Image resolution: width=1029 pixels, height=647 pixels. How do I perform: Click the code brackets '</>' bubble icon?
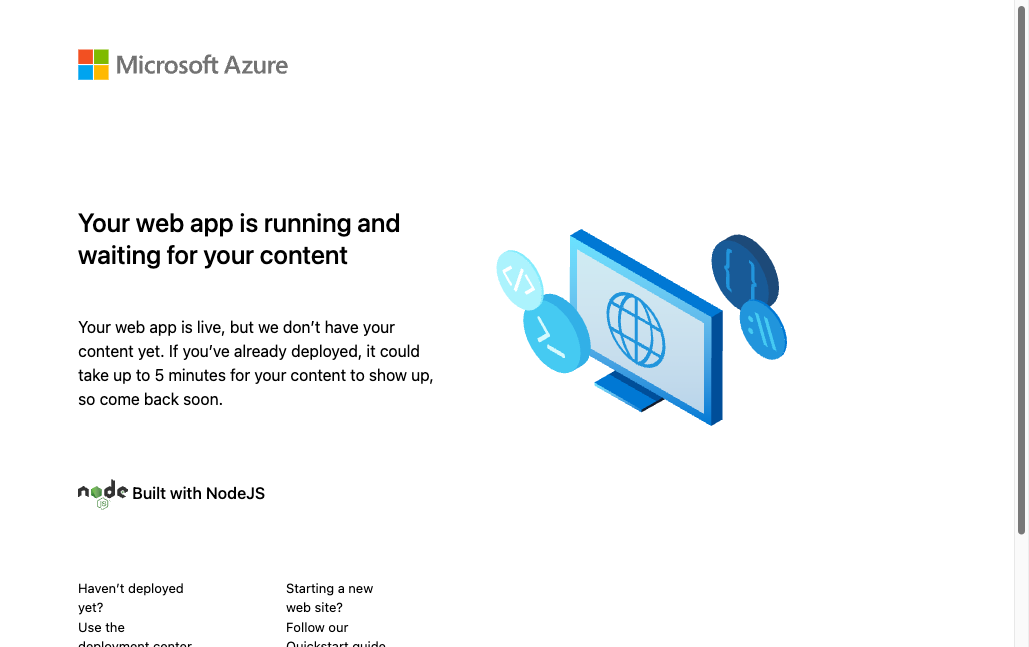pyautogui.click(x=520, y=280)
